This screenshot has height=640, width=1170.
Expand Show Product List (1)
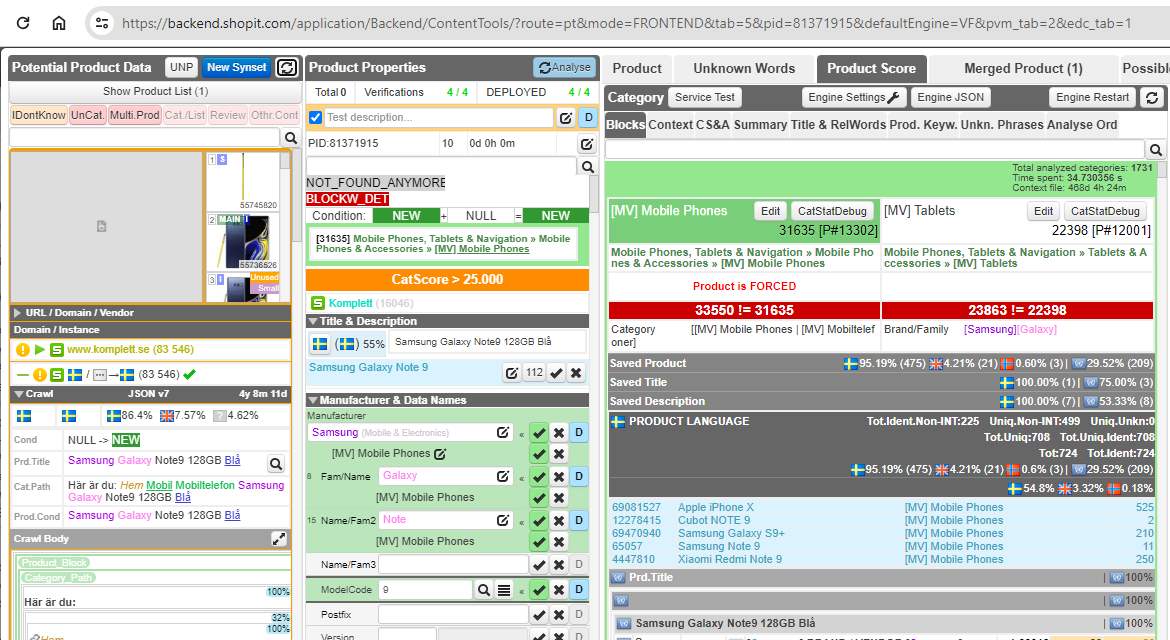click(155, 91)
